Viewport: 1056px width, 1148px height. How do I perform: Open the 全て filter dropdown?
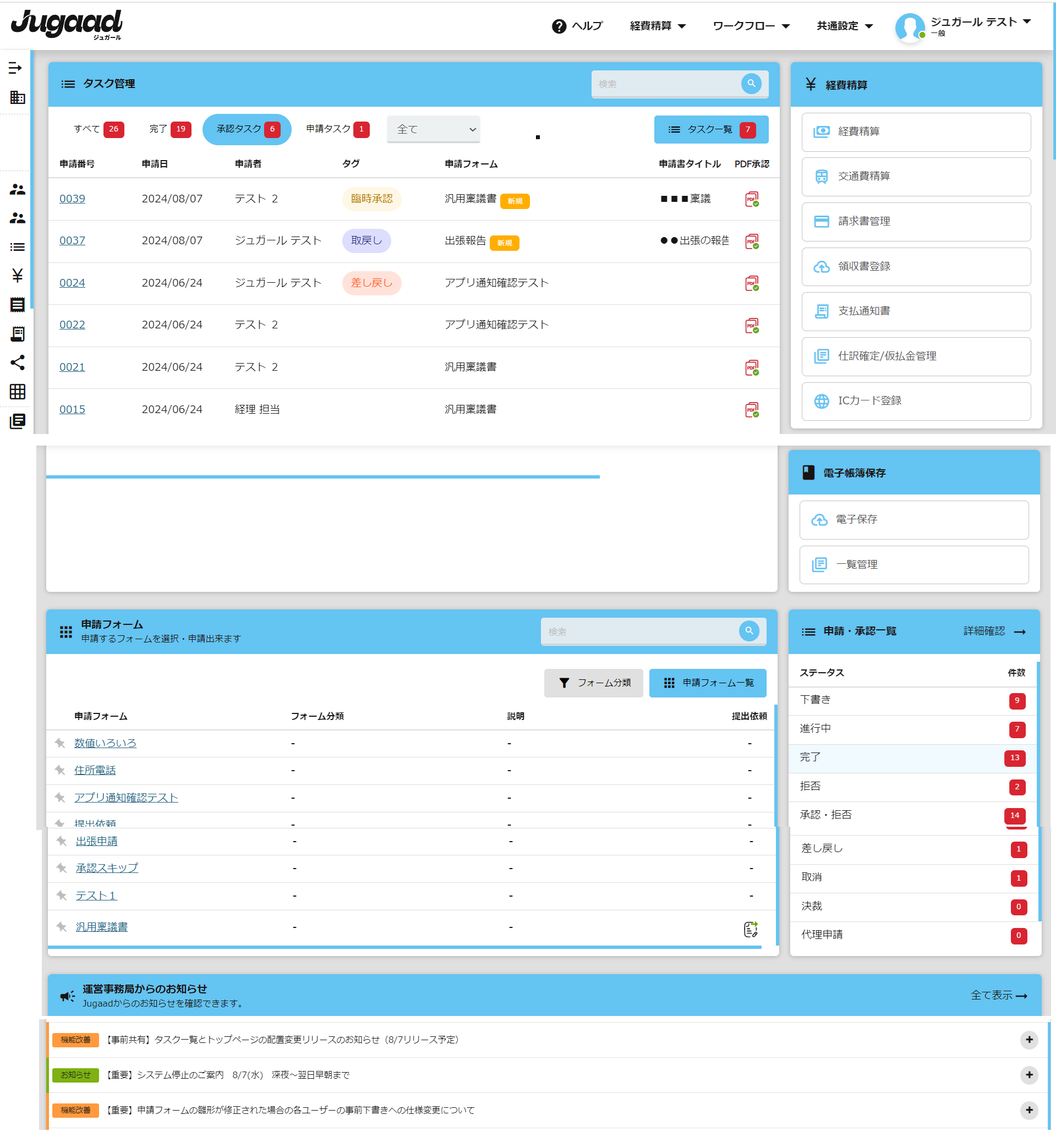433,130
